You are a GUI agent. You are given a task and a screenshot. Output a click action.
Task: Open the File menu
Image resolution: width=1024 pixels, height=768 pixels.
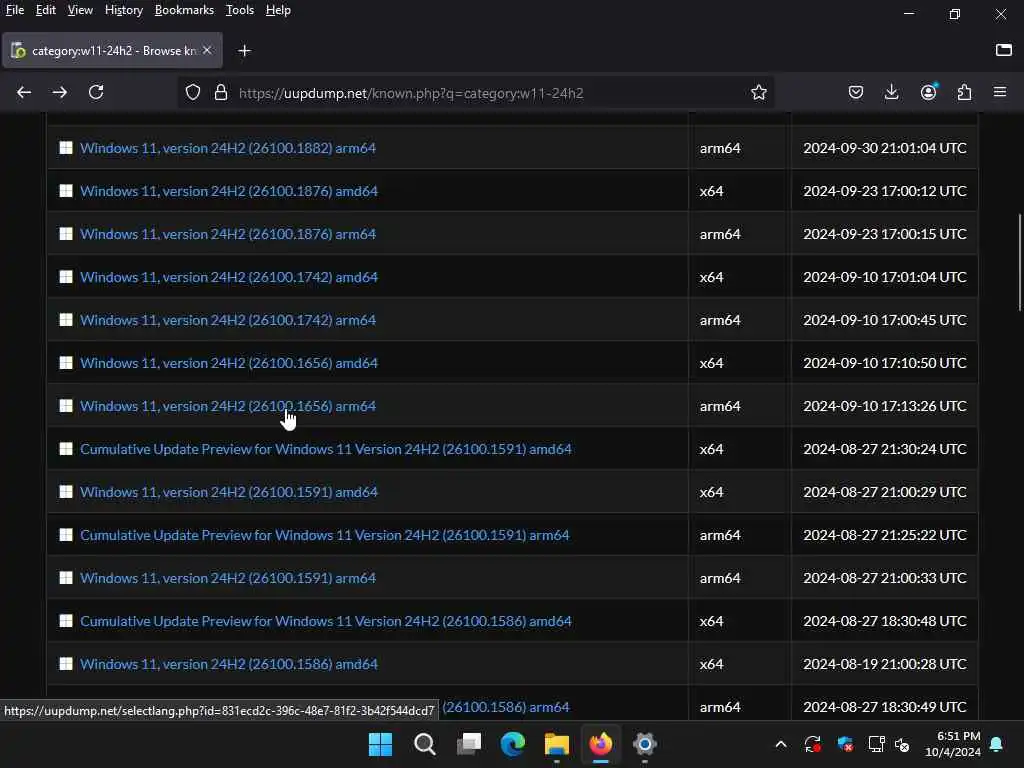click(14, 10)
